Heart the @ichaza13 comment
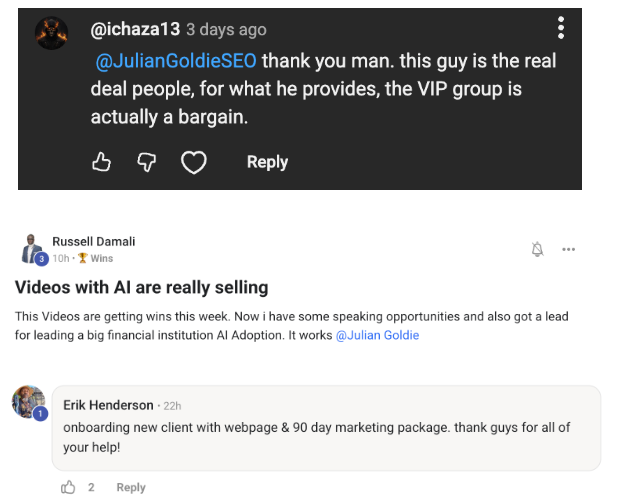 click(193, 162)
